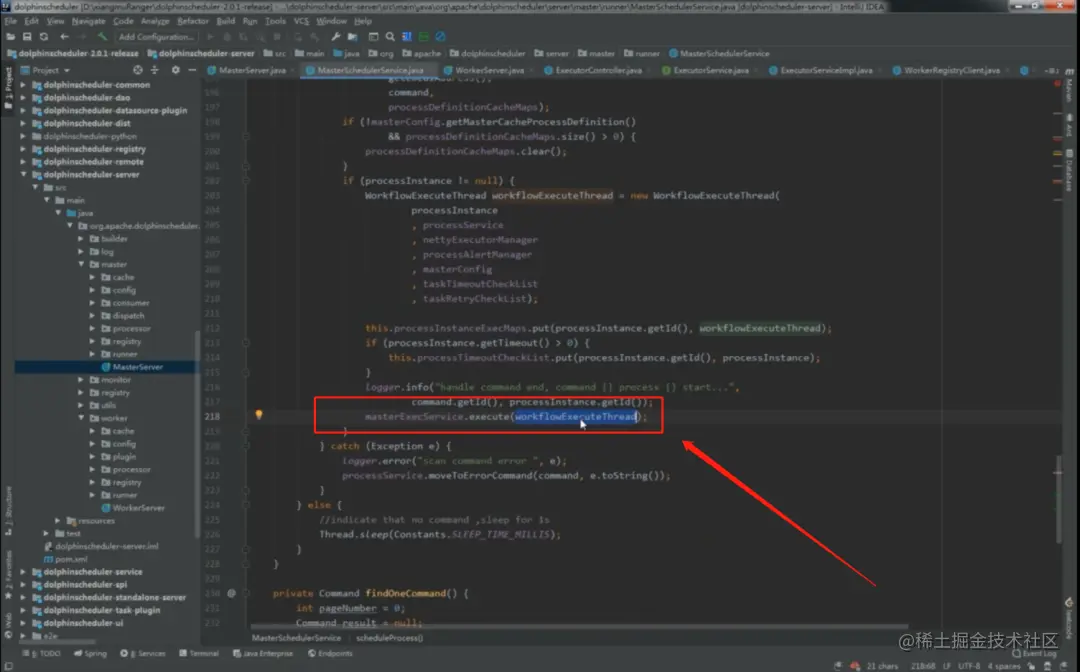Click the Search Everywhere magnifier icon
Screen dimensions: 1080x672
(390, 36)
